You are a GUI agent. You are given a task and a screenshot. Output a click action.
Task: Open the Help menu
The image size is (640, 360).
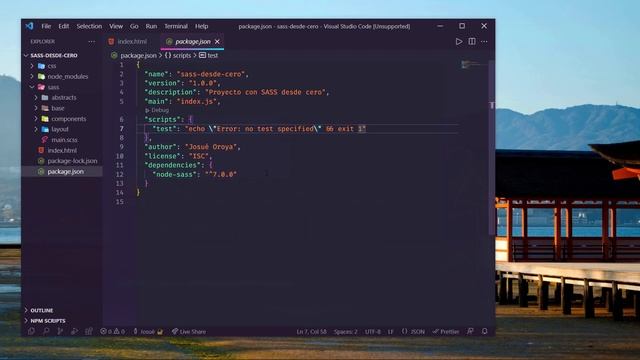[x=201, y=26]
